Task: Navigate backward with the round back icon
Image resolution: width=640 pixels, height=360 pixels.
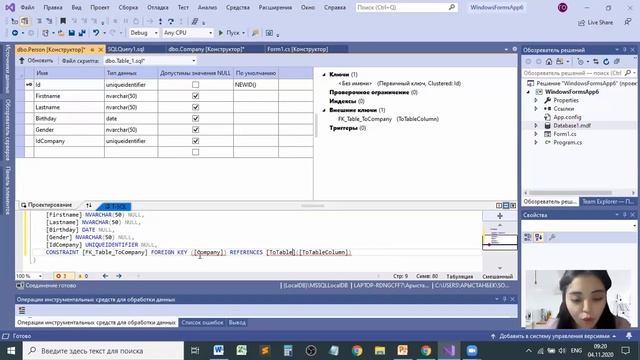Action: (15, 33)
